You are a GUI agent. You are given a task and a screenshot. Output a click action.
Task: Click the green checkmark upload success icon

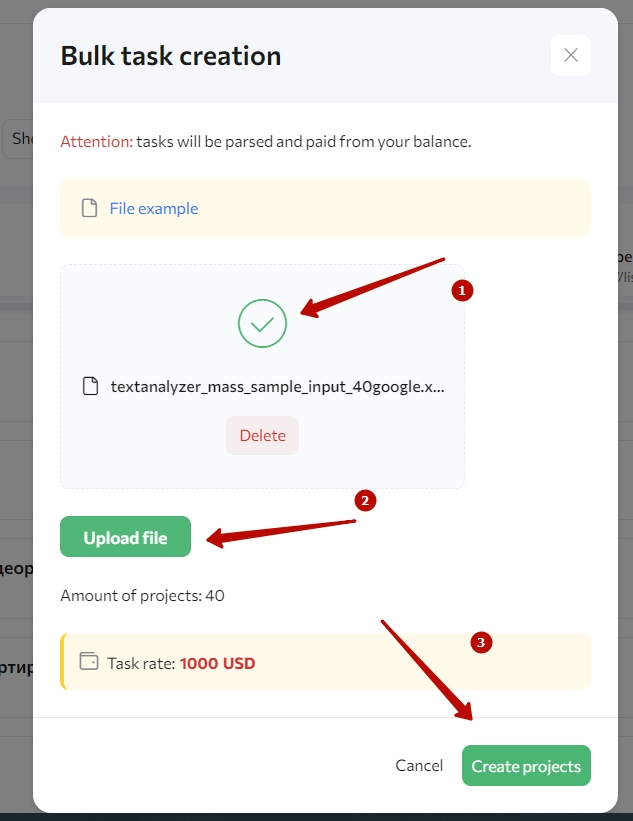(262, 323)
